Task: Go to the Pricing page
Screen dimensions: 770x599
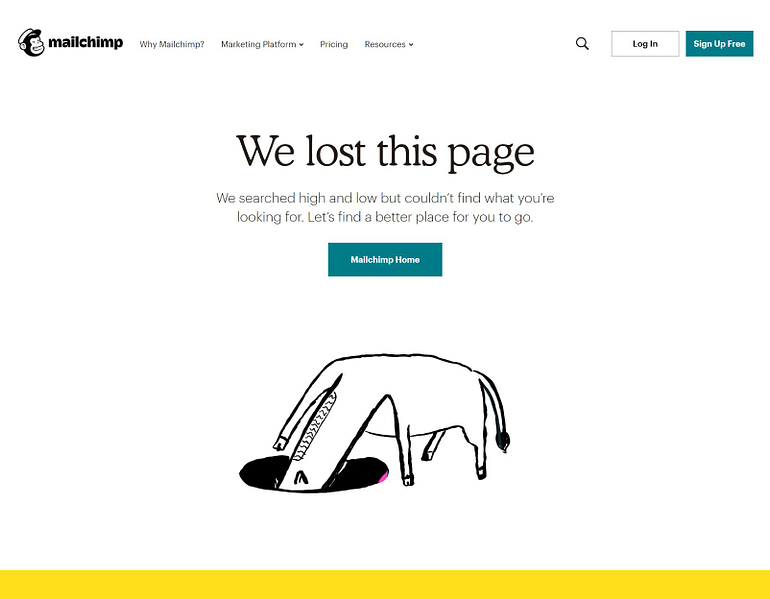Action: (x=334, y=44)
